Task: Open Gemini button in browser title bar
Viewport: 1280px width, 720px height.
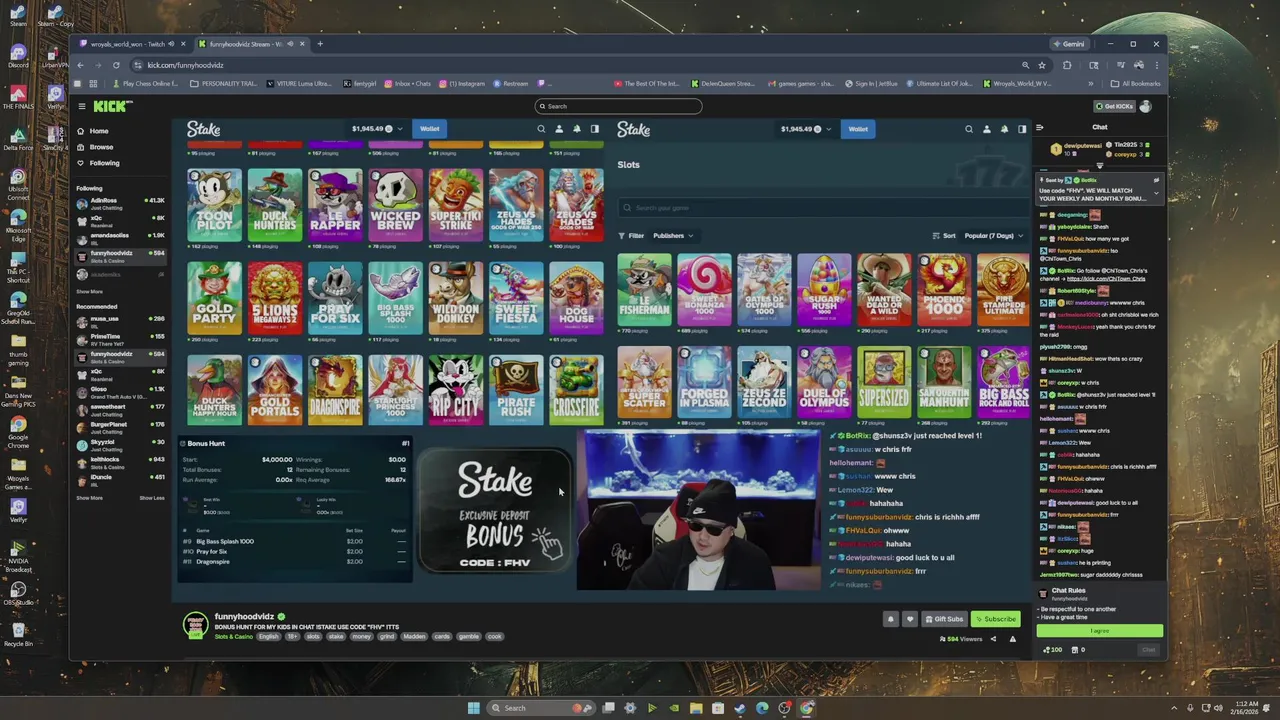Action: [1069, 44]
